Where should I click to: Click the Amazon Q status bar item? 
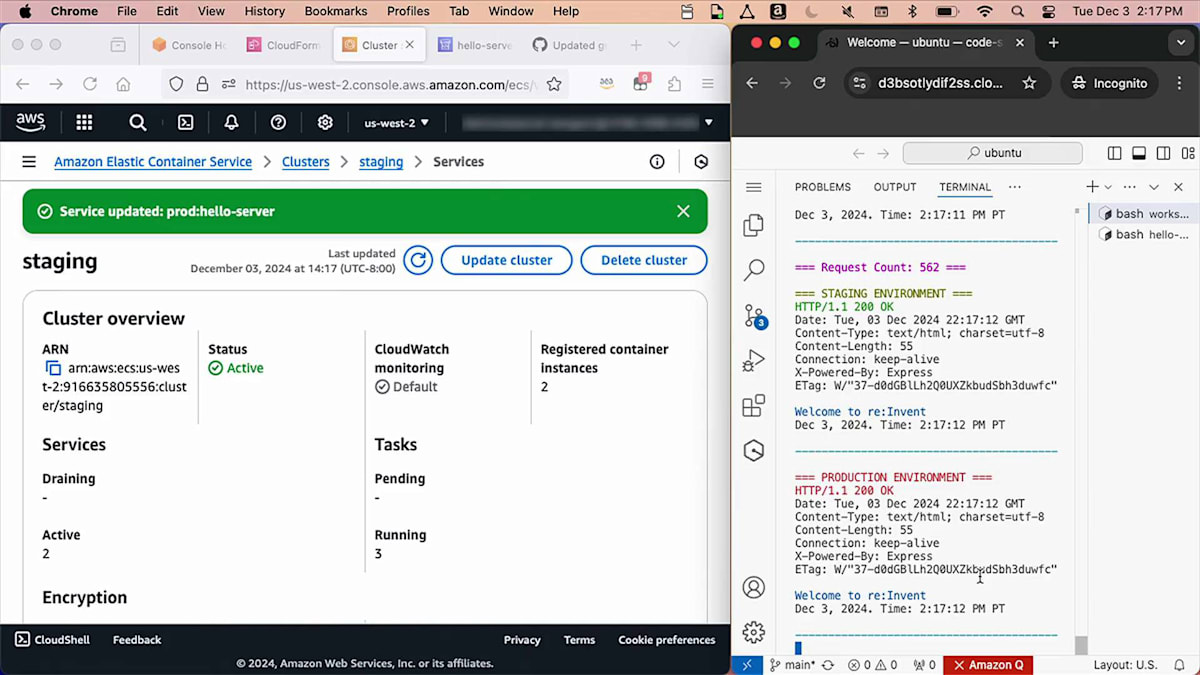coord(988,665)
